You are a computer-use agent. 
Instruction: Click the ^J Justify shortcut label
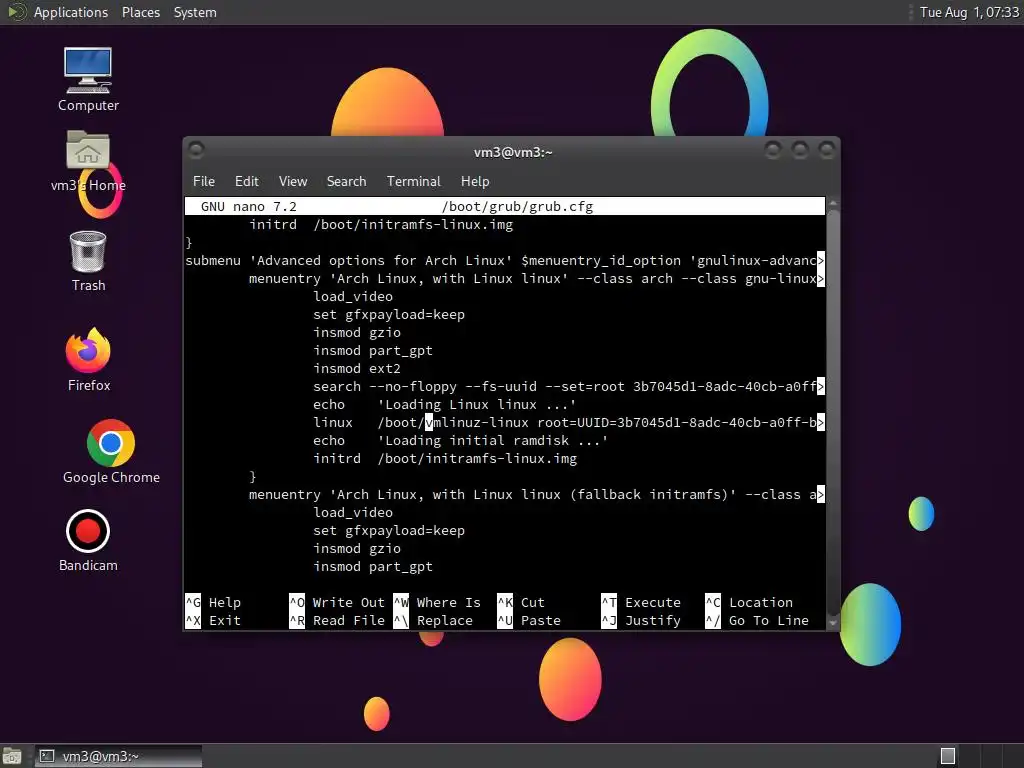[641, 620]
